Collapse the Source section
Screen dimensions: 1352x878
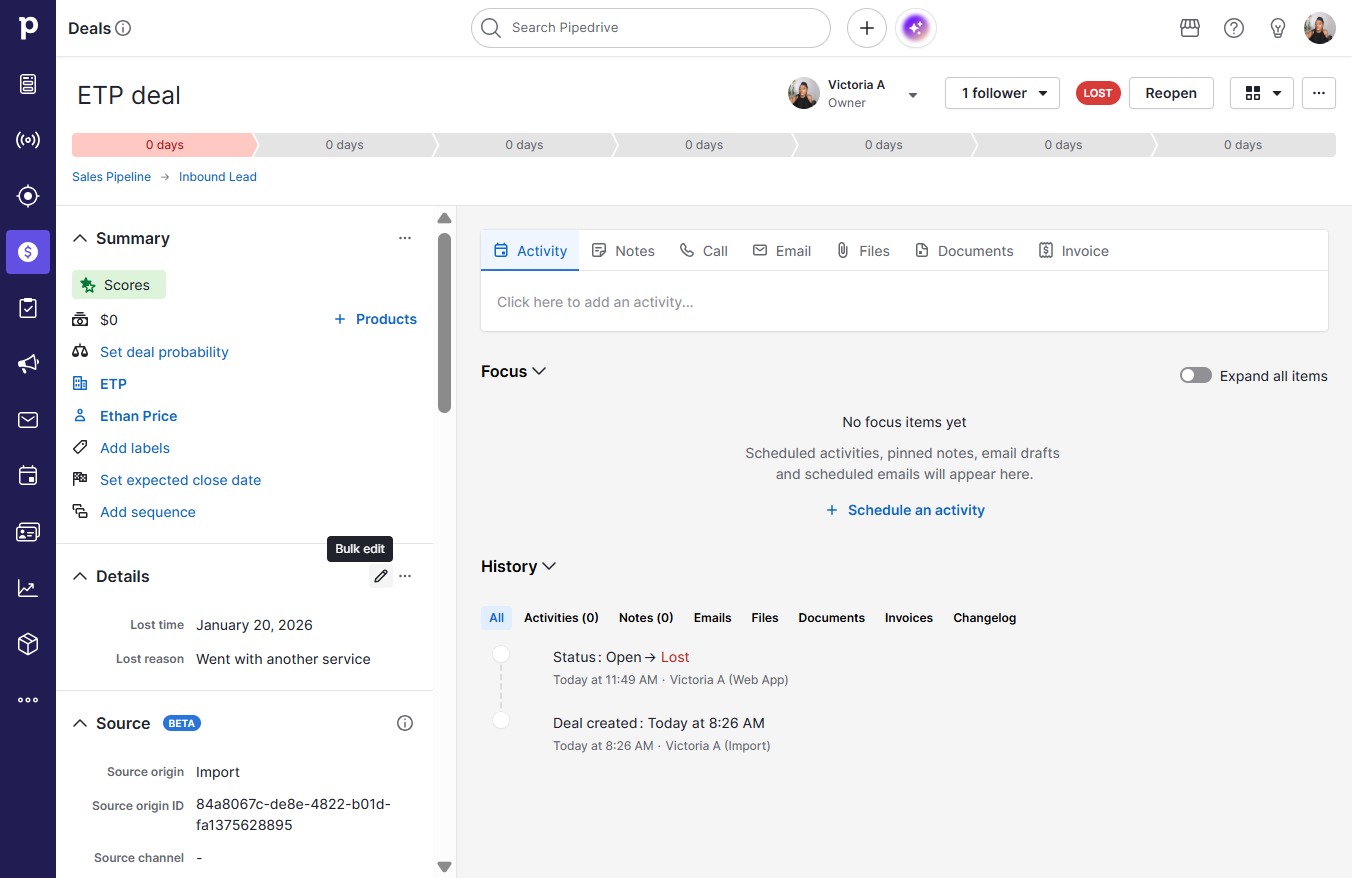pyautogui.click(x=80, y=723)
